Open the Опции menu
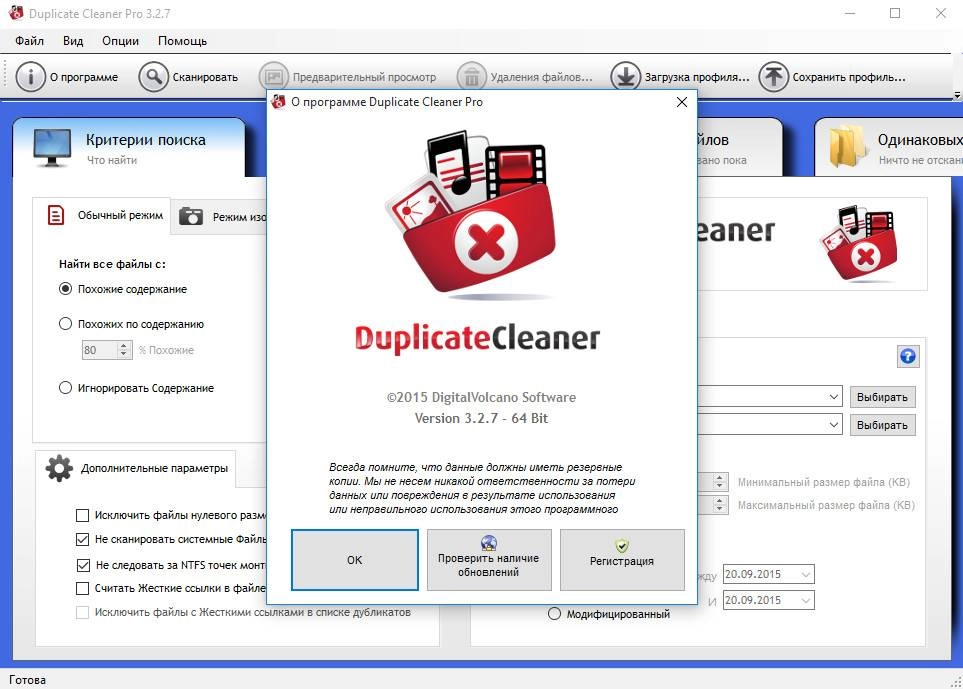 tap(120, 41)
